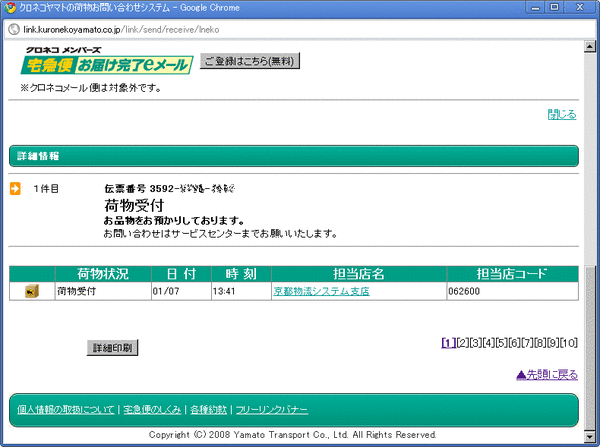The height and width of the screenshot is (447, 600).
Task: Click the お品物をお預かりしております text
Action: 174,221
